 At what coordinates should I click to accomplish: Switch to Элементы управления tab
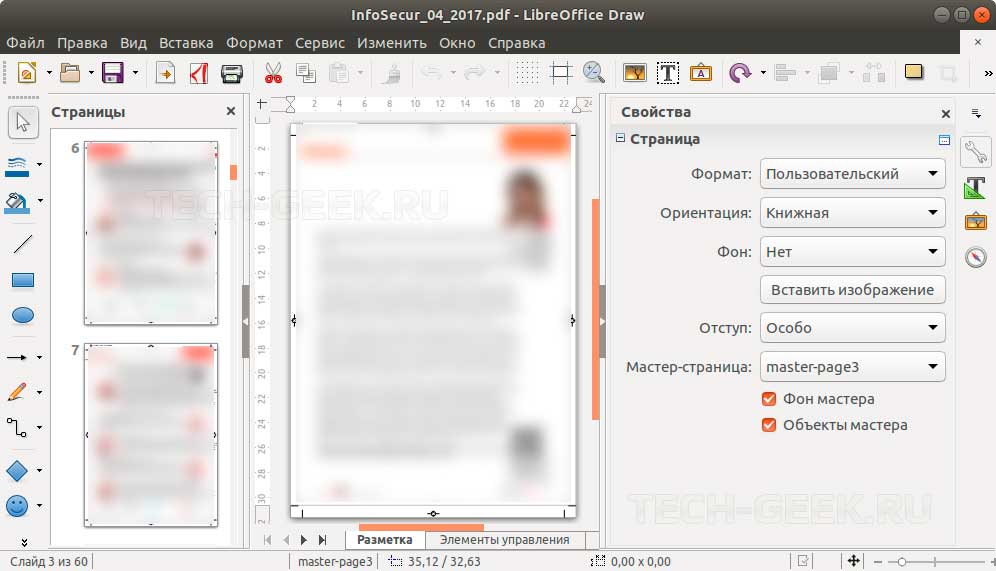pyautogui.click(x=504, y=540)
